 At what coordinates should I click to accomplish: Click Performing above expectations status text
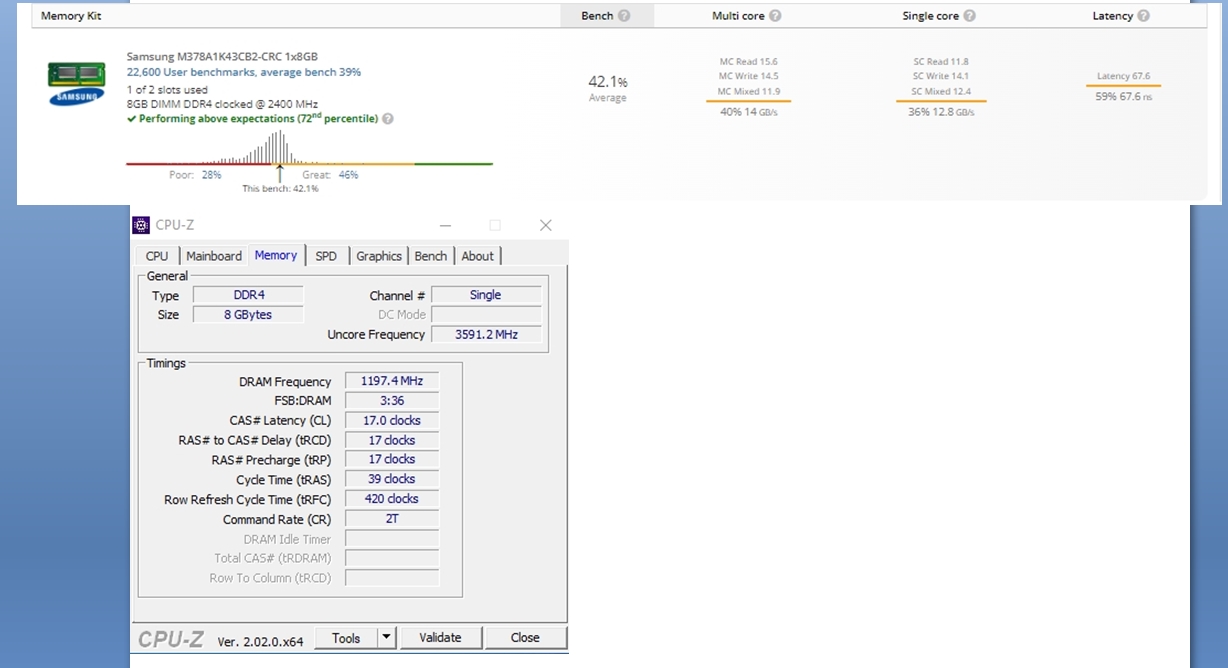click(x=253, y=119)
